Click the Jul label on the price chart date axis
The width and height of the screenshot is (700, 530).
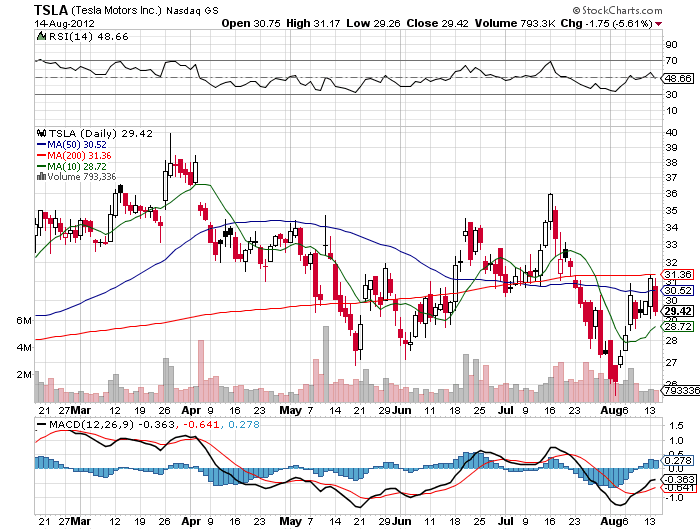[505, 410]
